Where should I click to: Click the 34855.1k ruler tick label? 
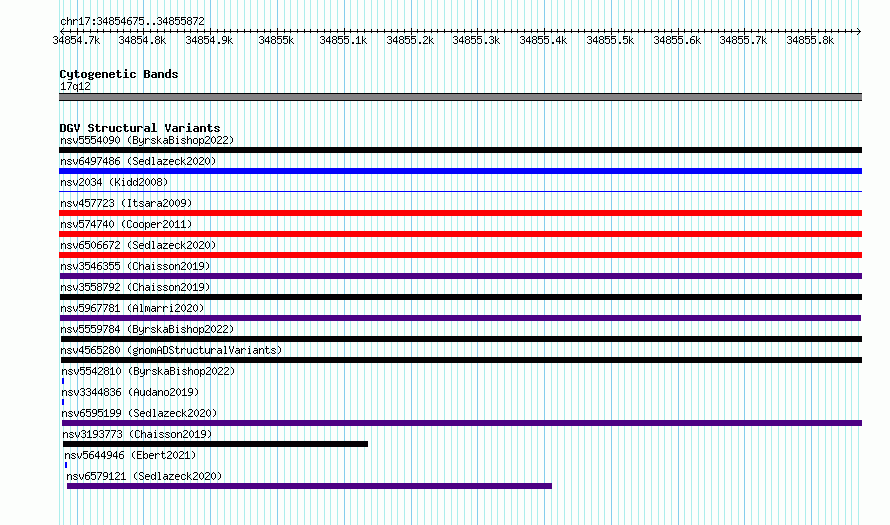click(x=343, y=40)
